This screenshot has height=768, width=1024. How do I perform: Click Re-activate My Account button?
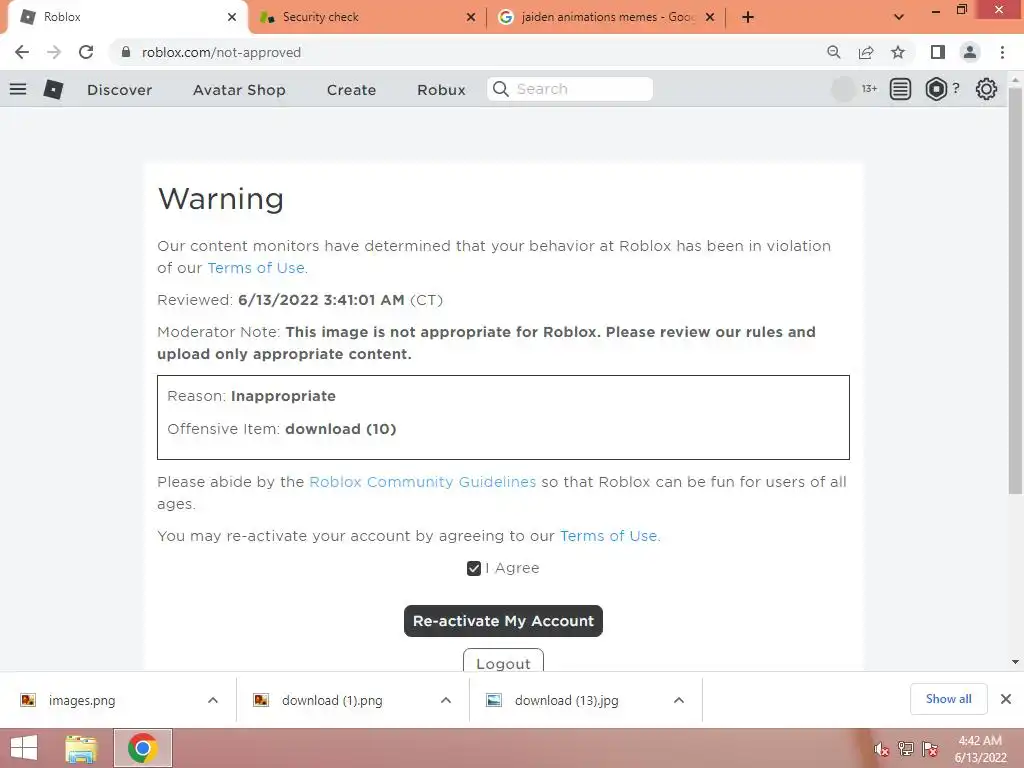pyautogui.click(x=504, y=621)
